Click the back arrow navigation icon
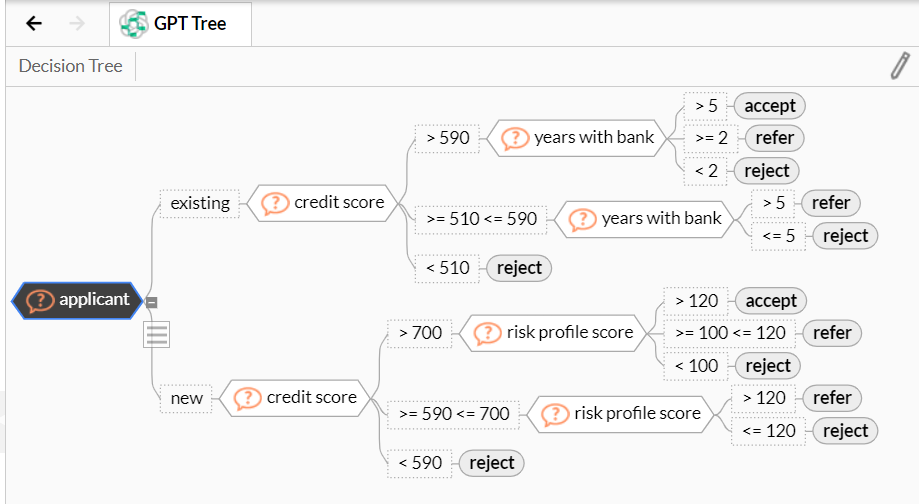This screenshot has width=919, height=504. point(34,23)
